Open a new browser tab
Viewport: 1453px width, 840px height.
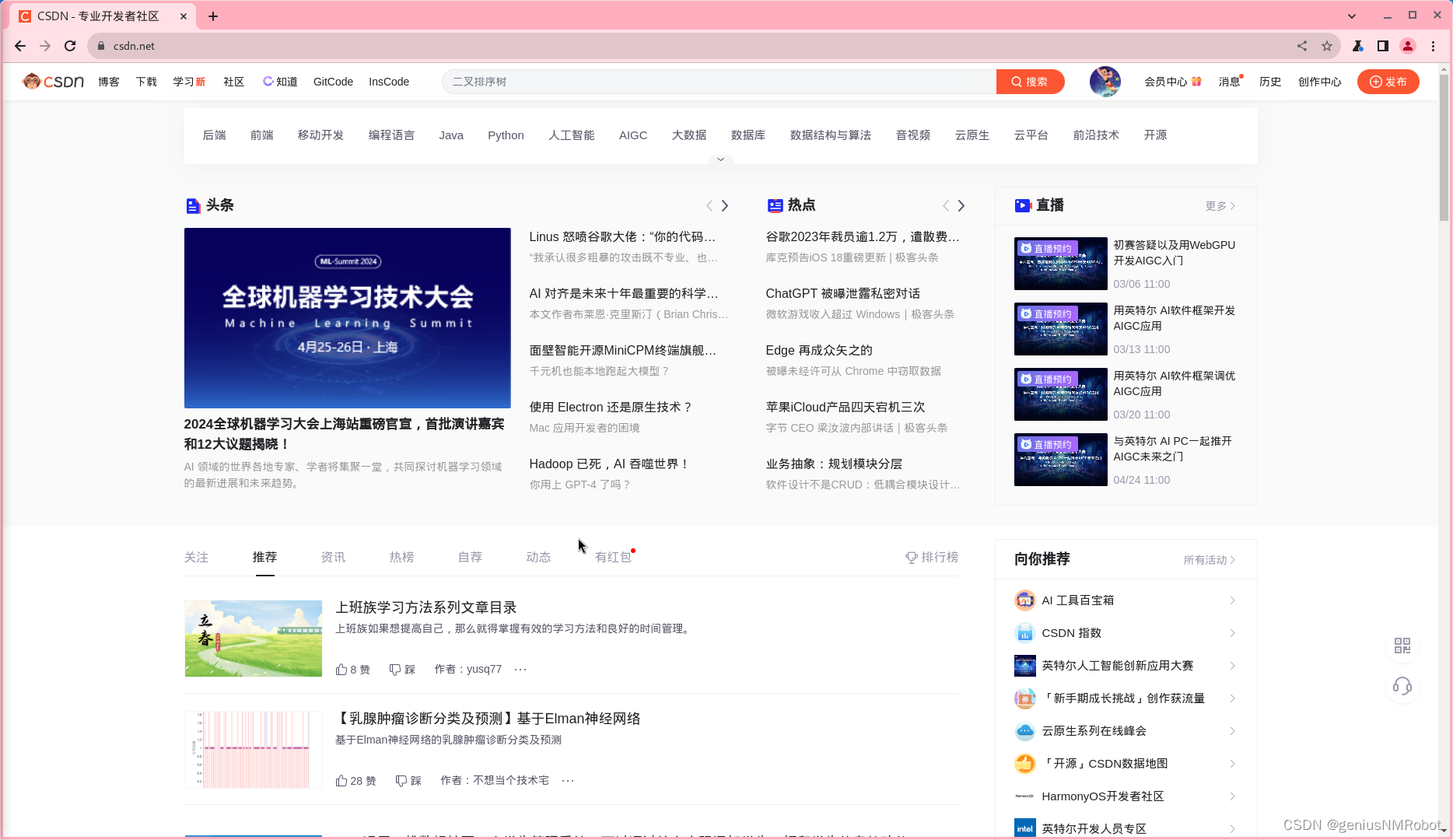click(213, 16)
